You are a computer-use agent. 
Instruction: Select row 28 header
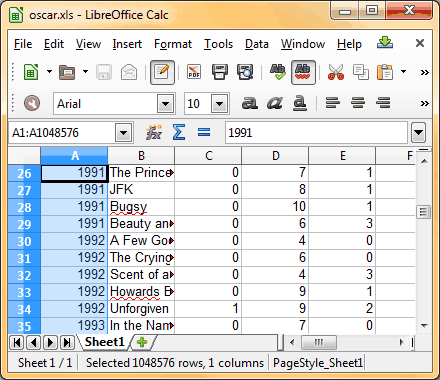click(x=24, y=207)
